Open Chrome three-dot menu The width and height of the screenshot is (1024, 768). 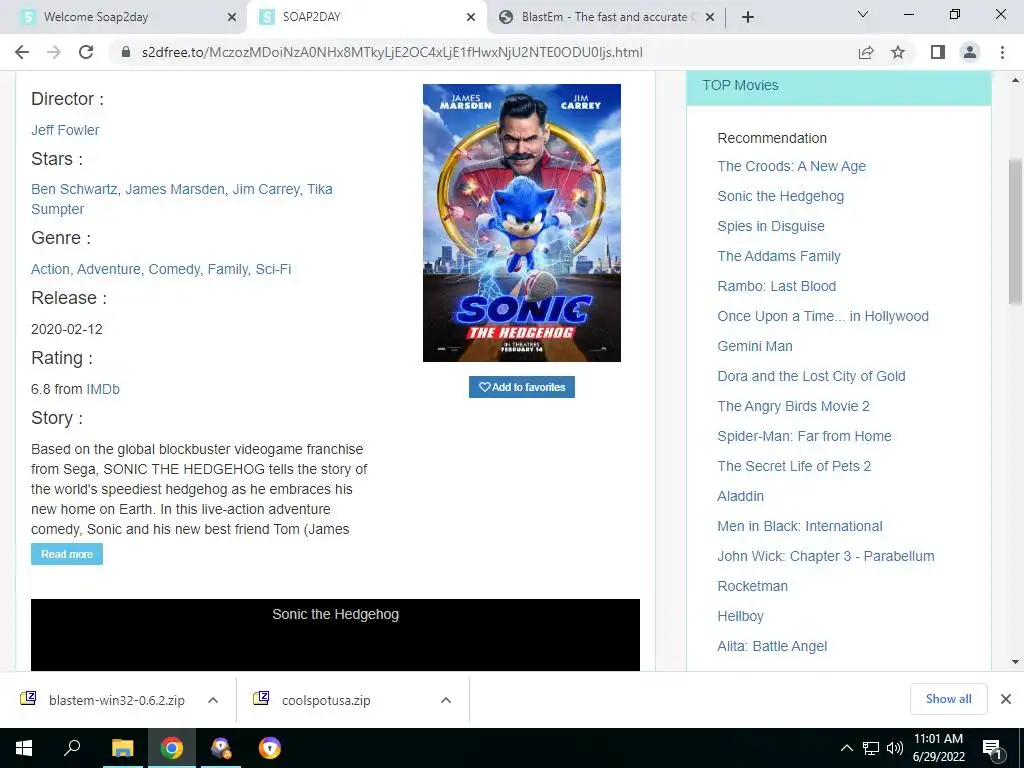point(1002,52)
